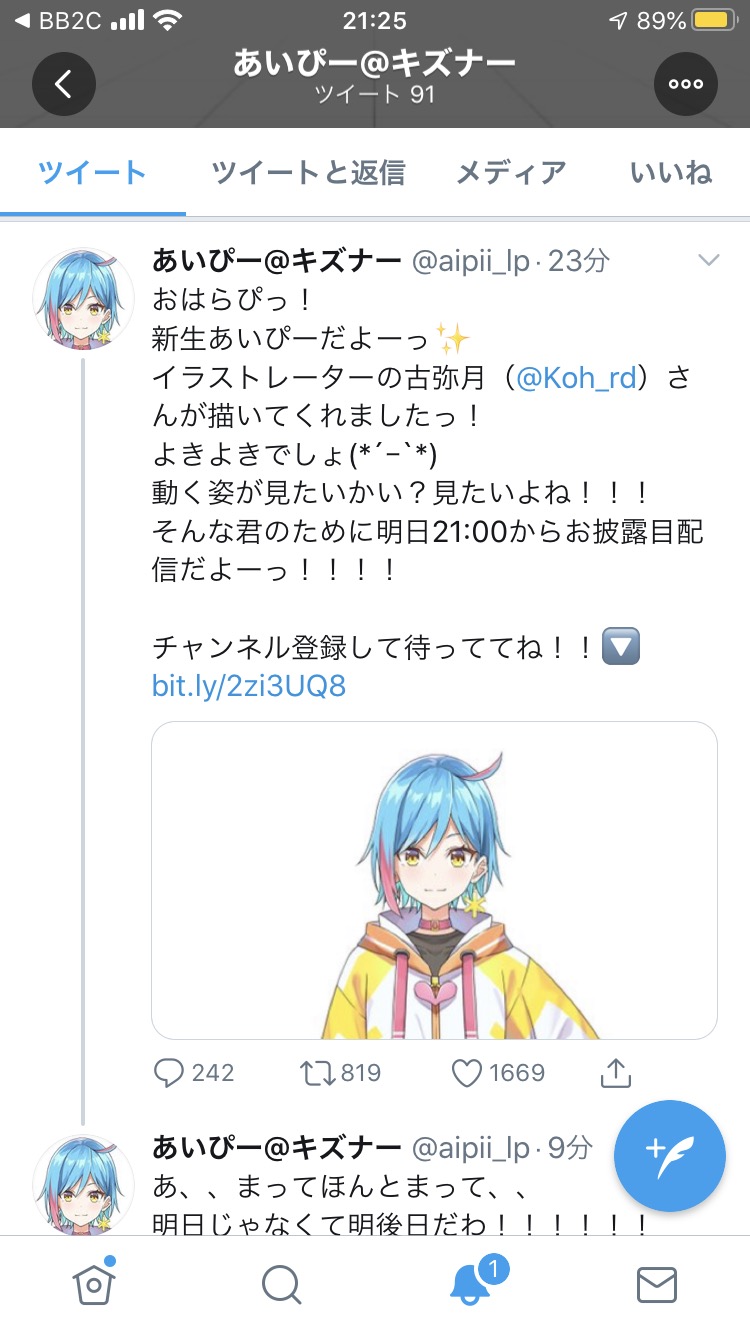This screenshot has width=750, height=1334.
Task: Open the three-dots more options menu
Action: (686, 85)
